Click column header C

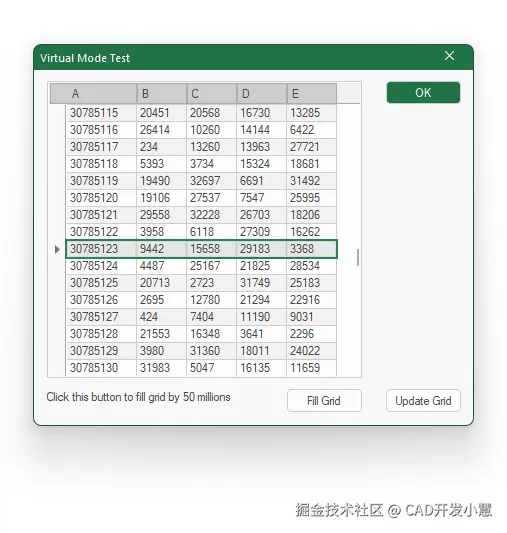click(212, 93)
